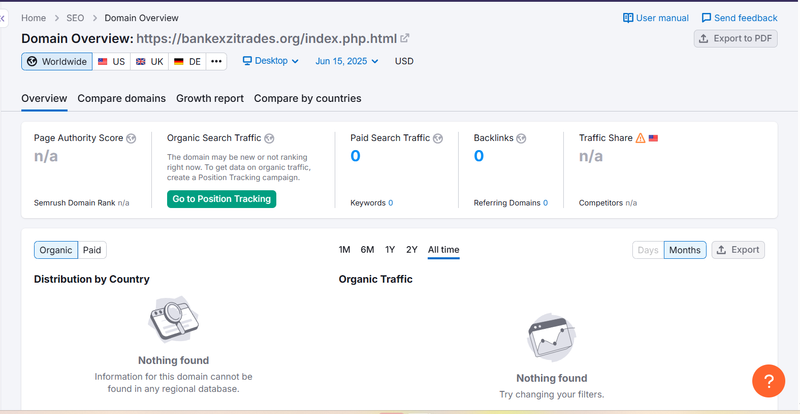Click globe icon next to Paid Search Traffic
Viewport: 800px width, 414px height.
click(438, 138)
